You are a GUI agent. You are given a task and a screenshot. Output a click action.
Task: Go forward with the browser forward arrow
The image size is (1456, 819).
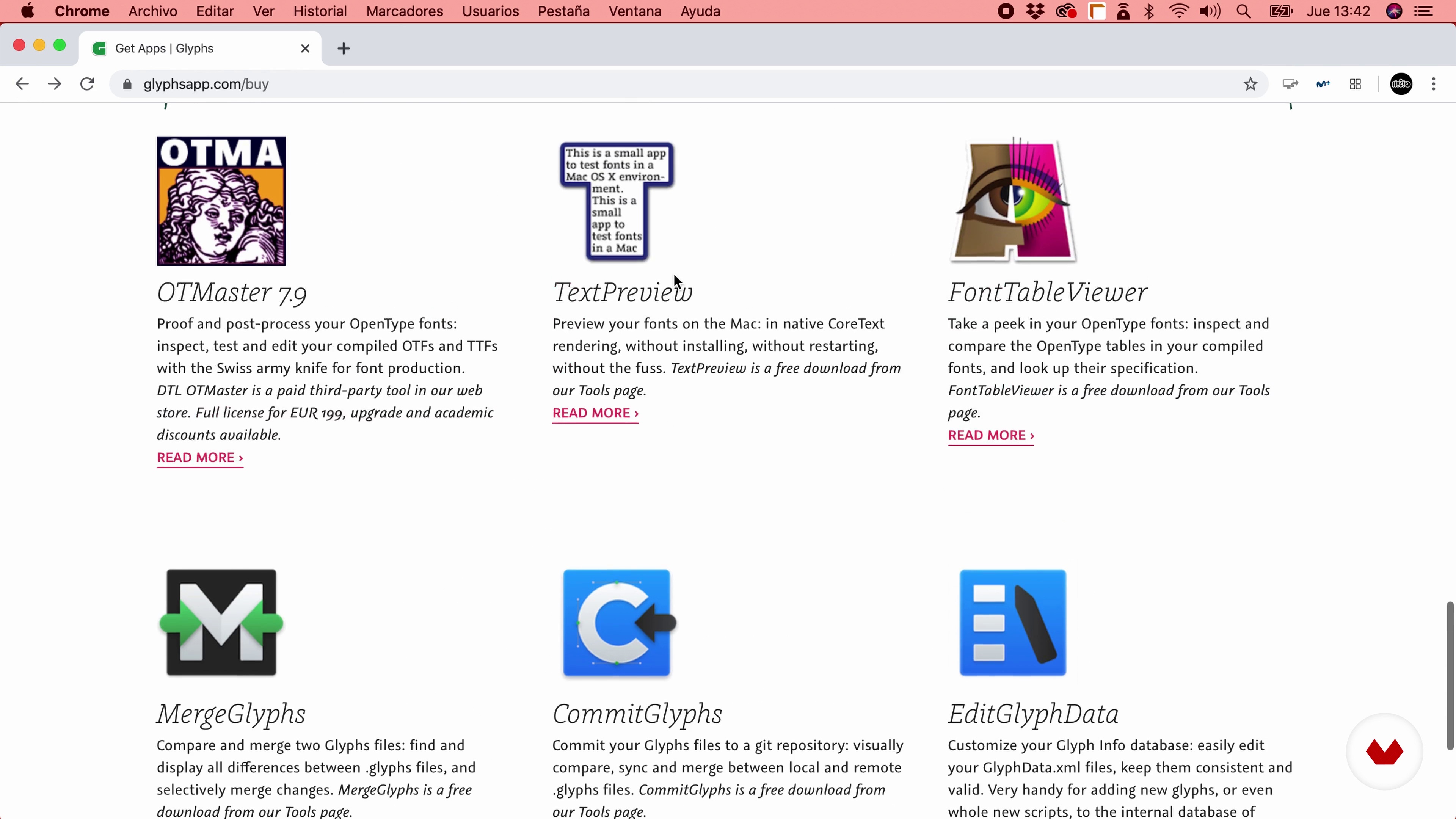coord(54,84)
